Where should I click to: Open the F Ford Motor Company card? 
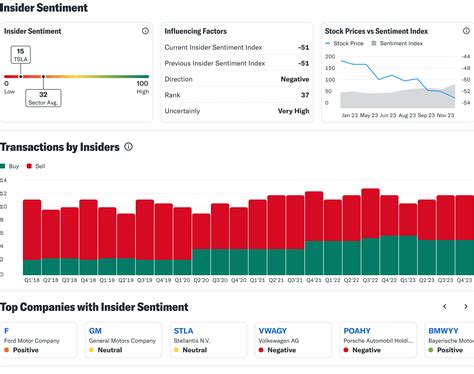38,340
